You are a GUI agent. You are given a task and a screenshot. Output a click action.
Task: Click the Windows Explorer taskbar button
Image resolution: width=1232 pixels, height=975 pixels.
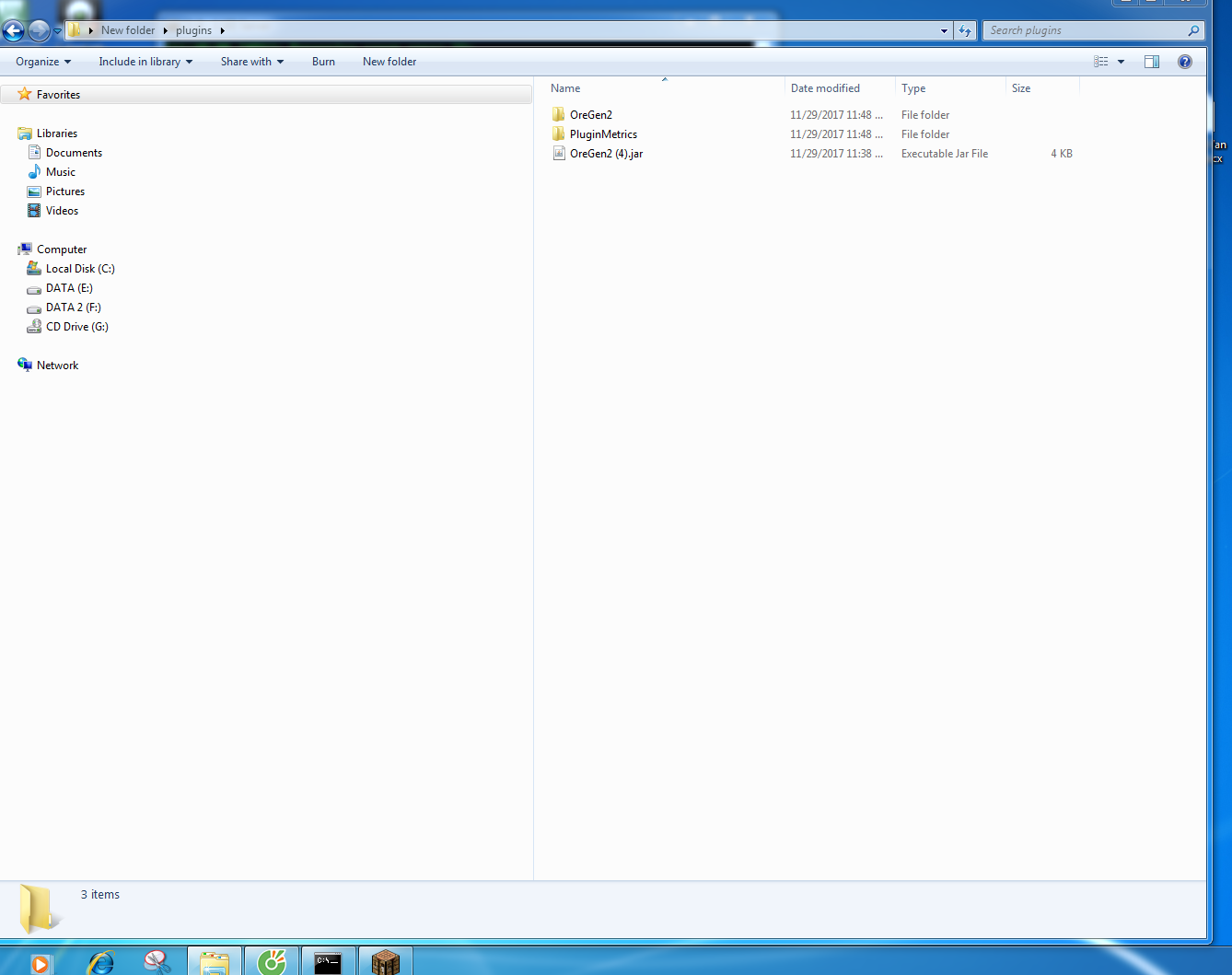click(x=215, y=961)
